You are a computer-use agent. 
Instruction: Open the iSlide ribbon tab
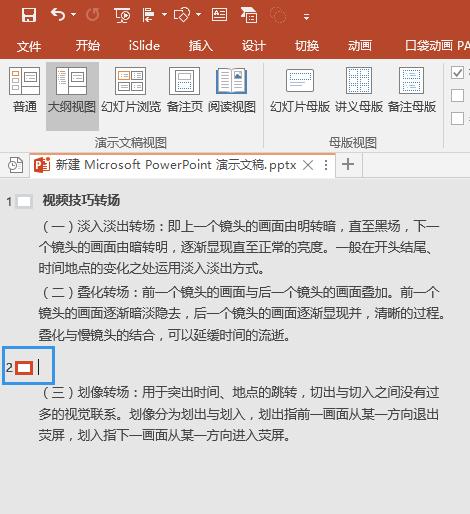(x=144, y=46)
